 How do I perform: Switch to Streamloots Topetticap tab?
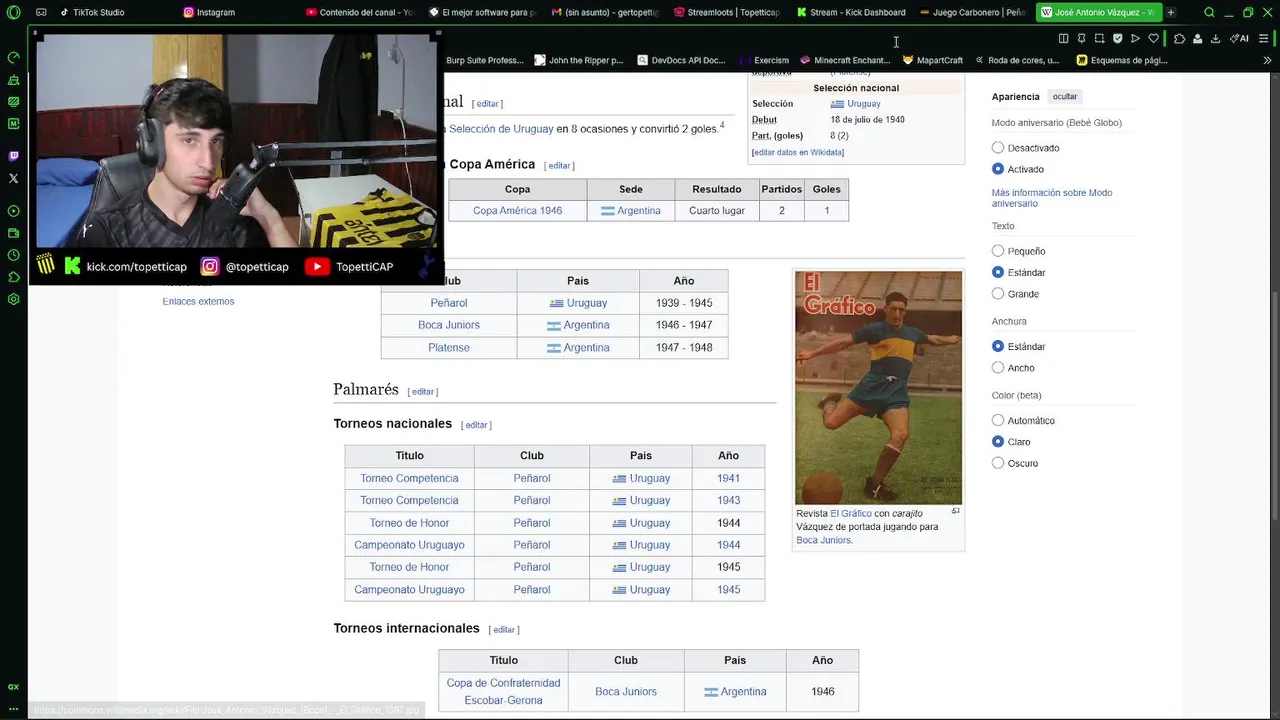[x=728, y=12]
